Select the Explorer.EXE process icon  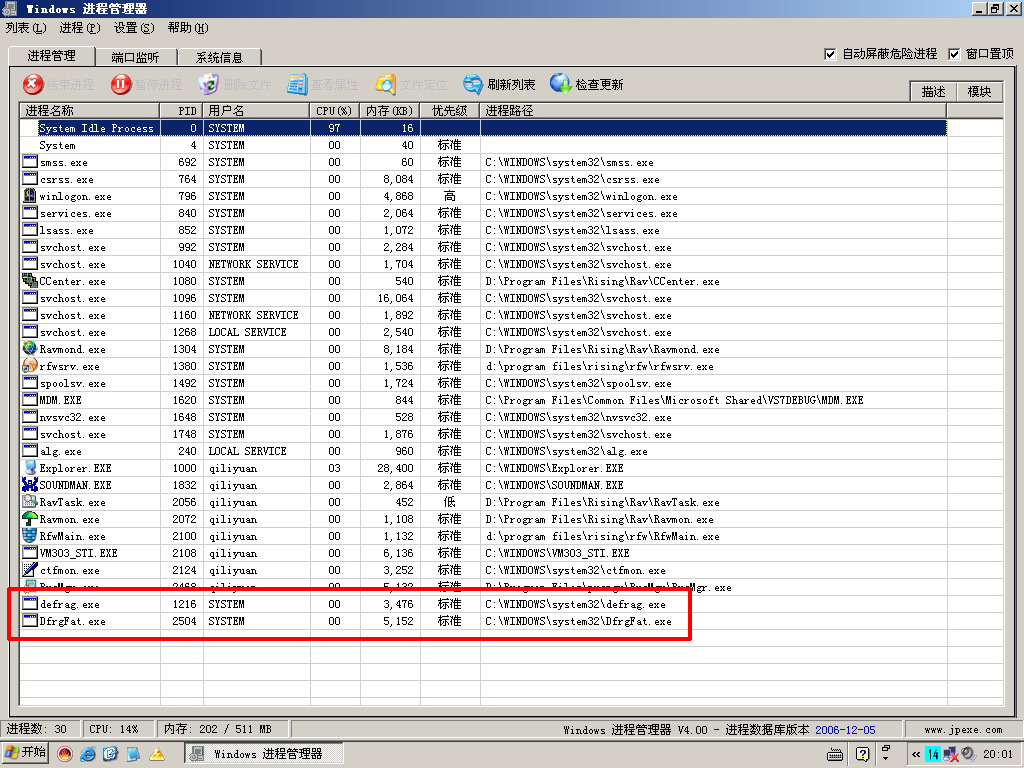[30, 467]
